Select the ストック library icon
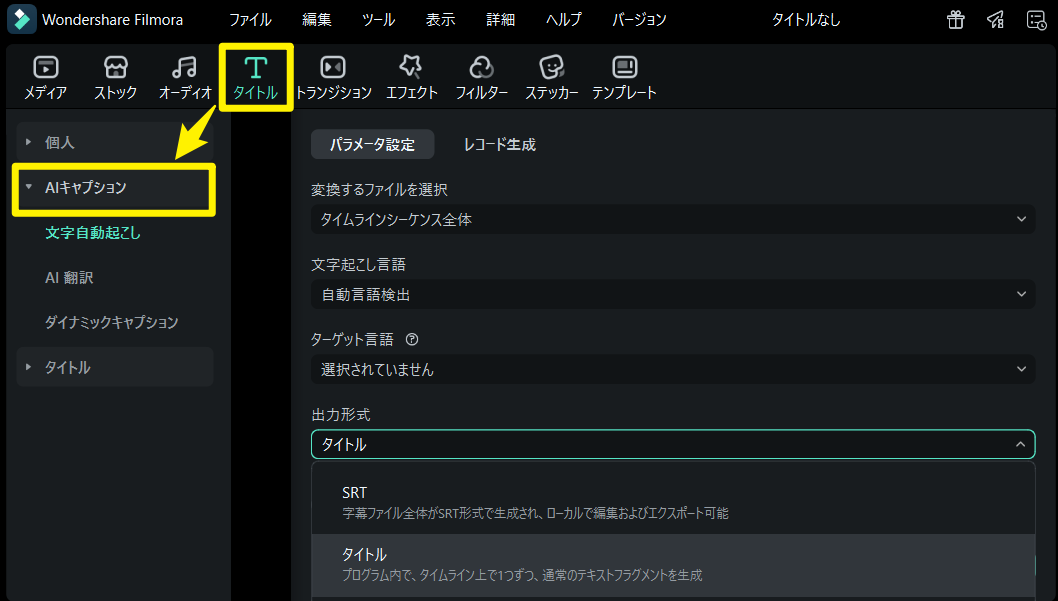Screen dimensions: 1058x601 115,77
